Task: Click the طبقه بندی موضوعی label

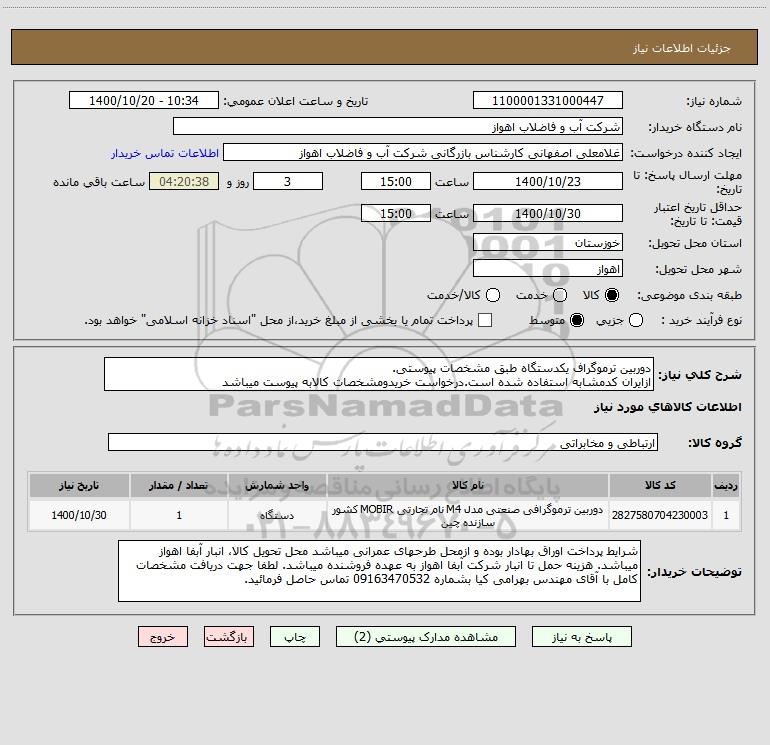Action: pos(689,295)
